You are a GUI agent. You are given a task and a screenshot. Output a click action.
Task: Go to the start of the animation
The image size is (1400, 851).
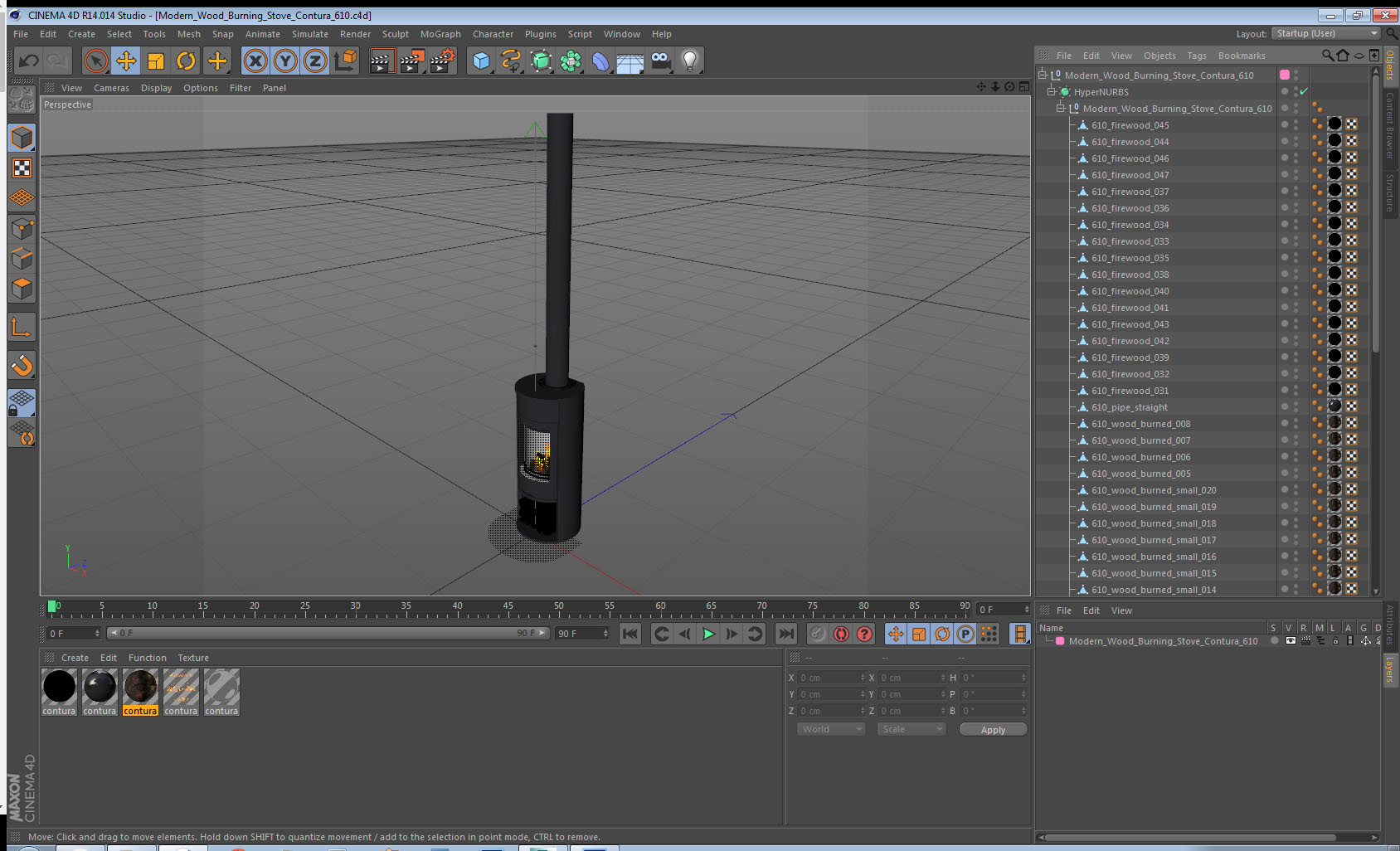click(x=630, y=635)
